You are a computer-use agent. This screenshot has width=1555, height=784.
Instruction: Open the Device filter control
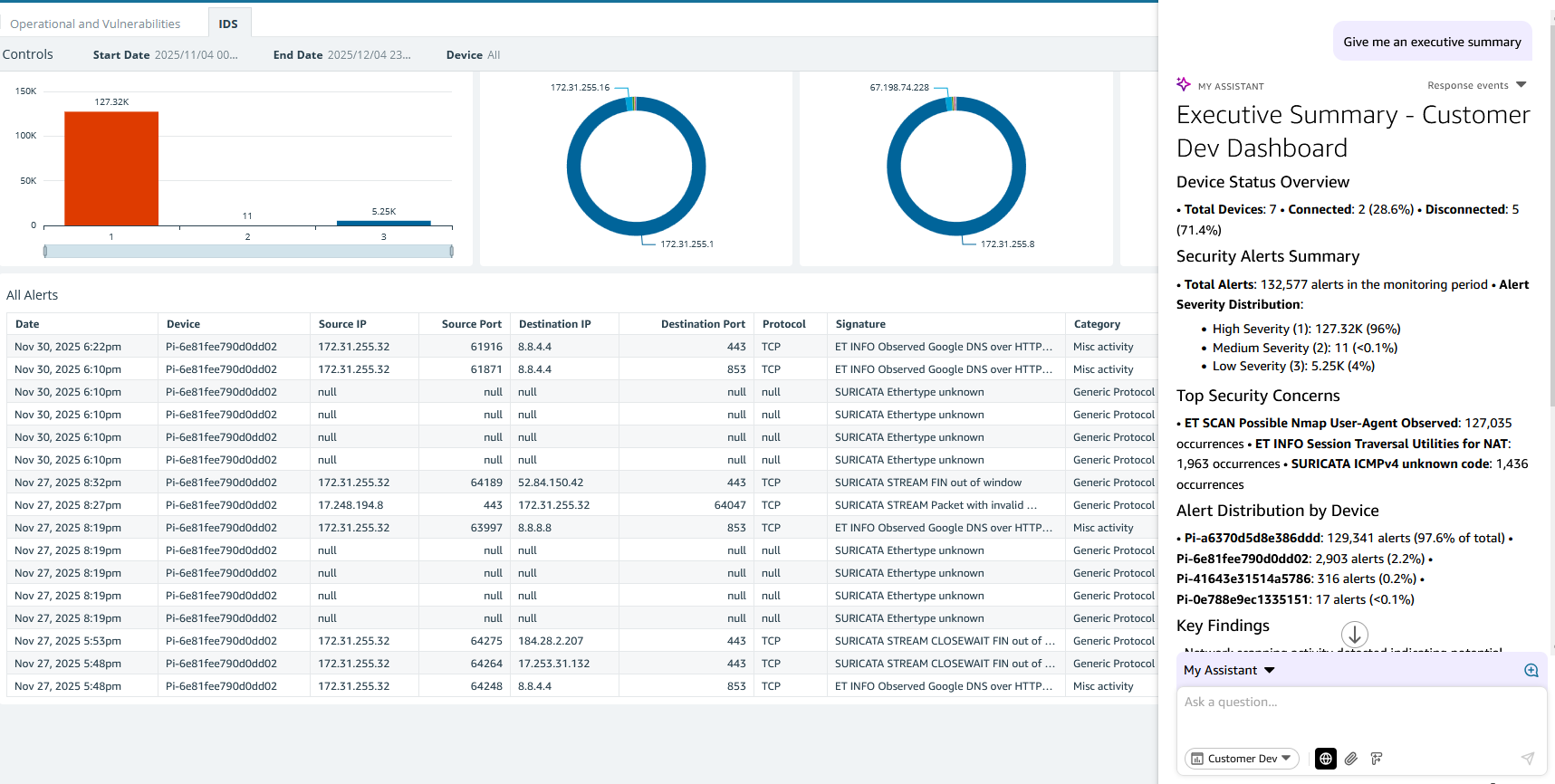pyautogui.click(x=473, y=55)
